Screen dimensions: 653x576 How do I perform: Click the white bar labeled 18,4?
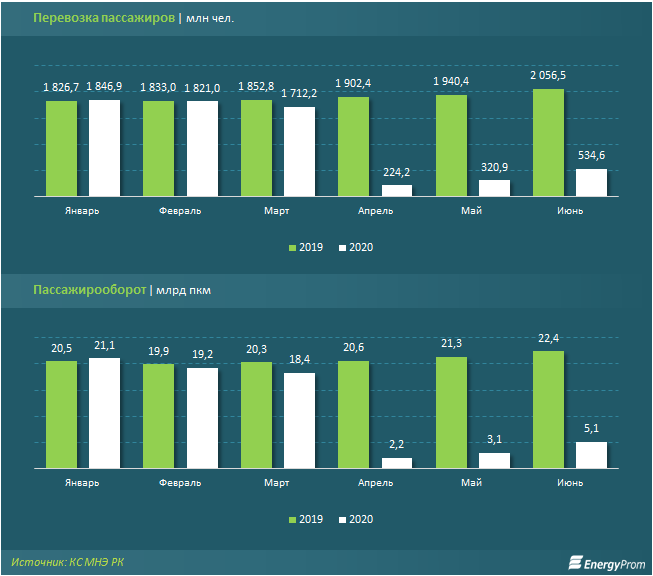[299, 420]
